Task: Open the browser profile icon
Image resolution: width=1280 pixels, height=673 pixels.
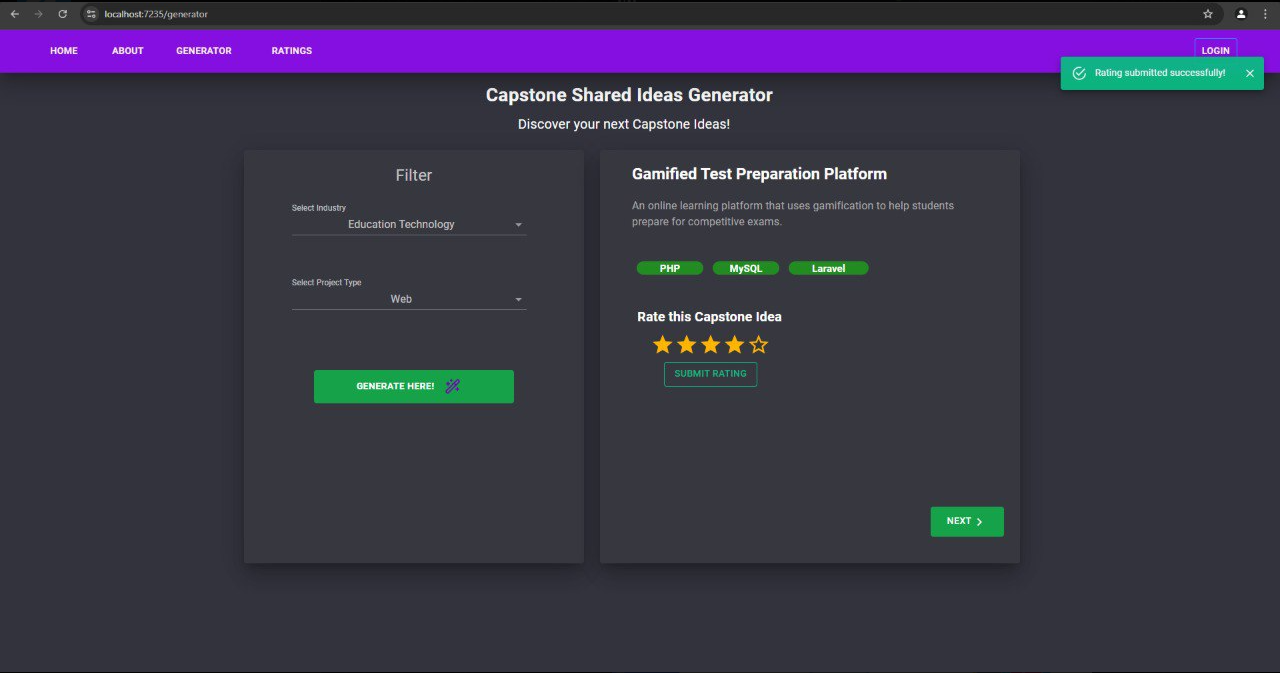Action: (1241, 14)
